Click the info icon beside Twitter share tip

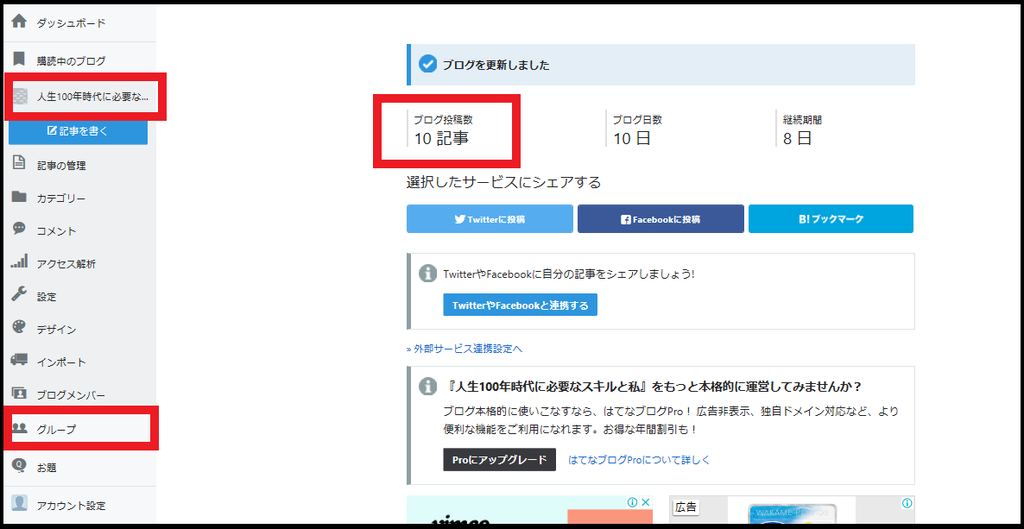pos(427,273)
